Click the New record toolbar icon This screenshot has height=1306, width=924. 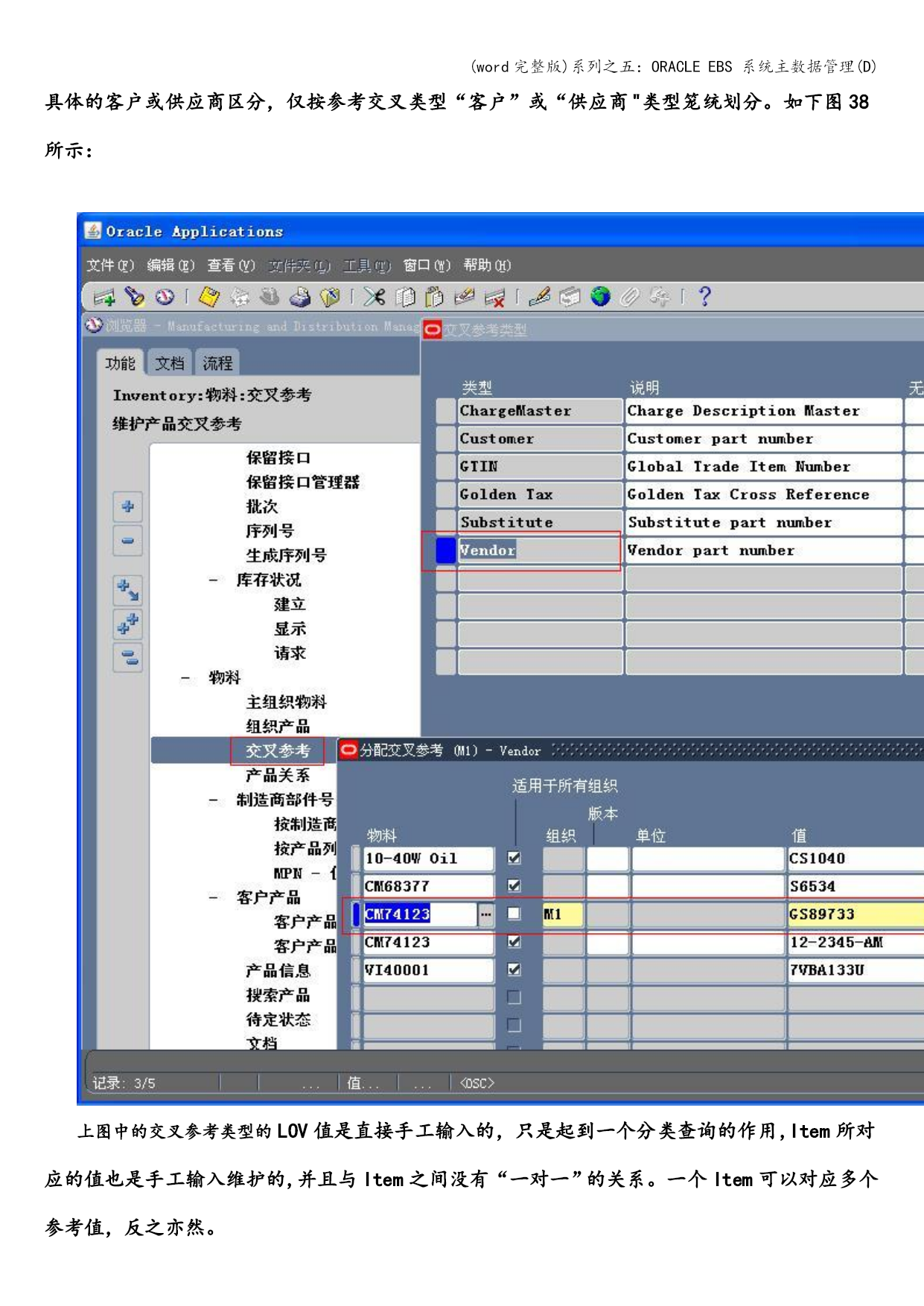[105, 297]
